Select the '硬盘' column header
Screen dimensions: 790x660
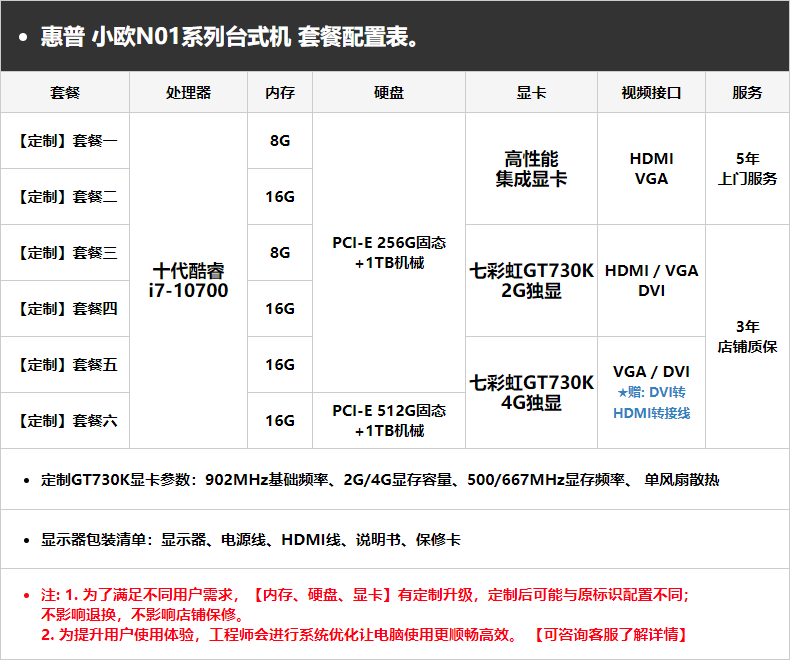pyautogui.click(x=389, y=93)
